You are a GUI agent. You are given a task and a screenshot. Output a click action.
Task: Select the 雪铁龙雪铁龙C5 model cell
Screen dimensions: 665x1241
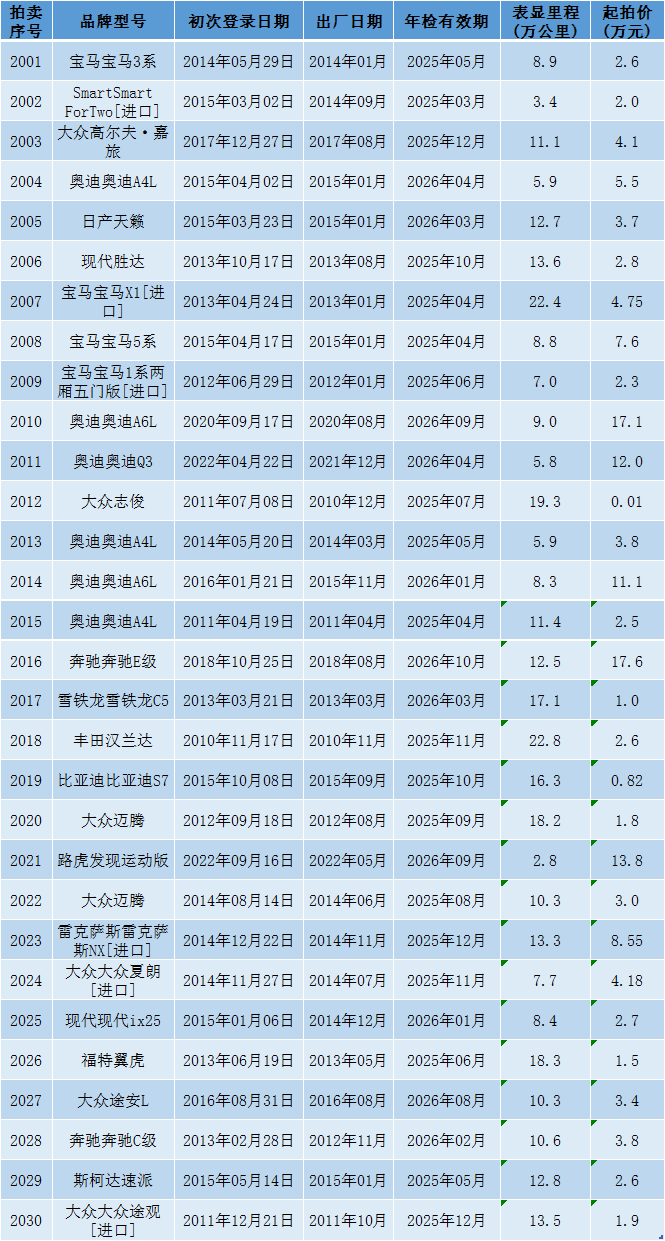[113, 701]
